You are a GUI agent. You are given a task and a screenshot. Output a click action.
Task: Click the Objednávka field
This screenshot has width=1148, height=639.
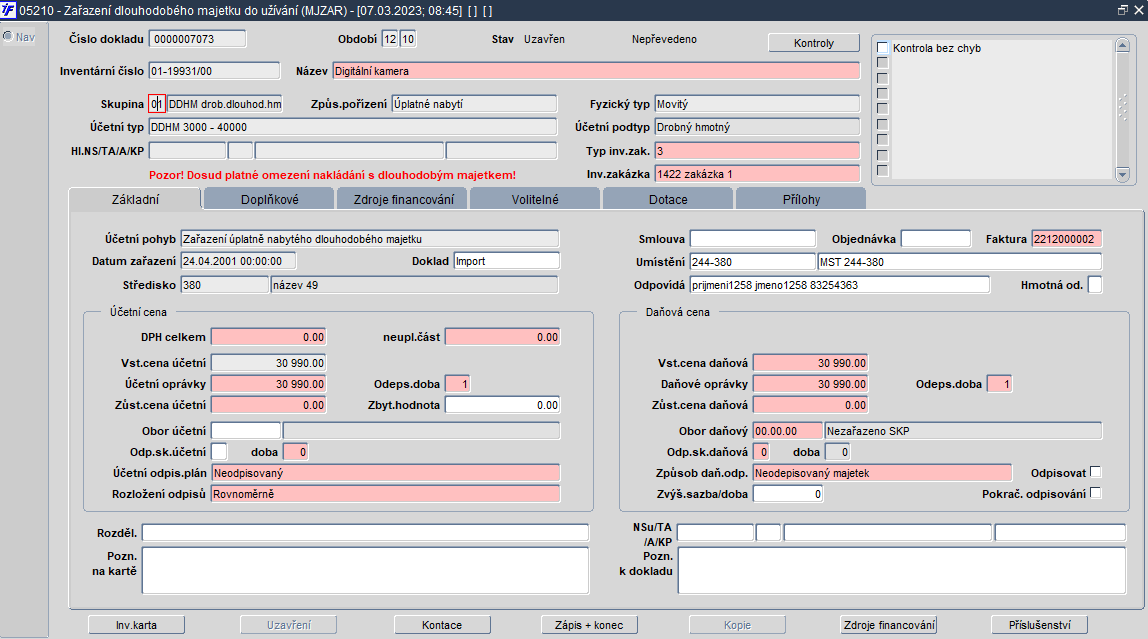pyautogui.click(x=936, y=239)
